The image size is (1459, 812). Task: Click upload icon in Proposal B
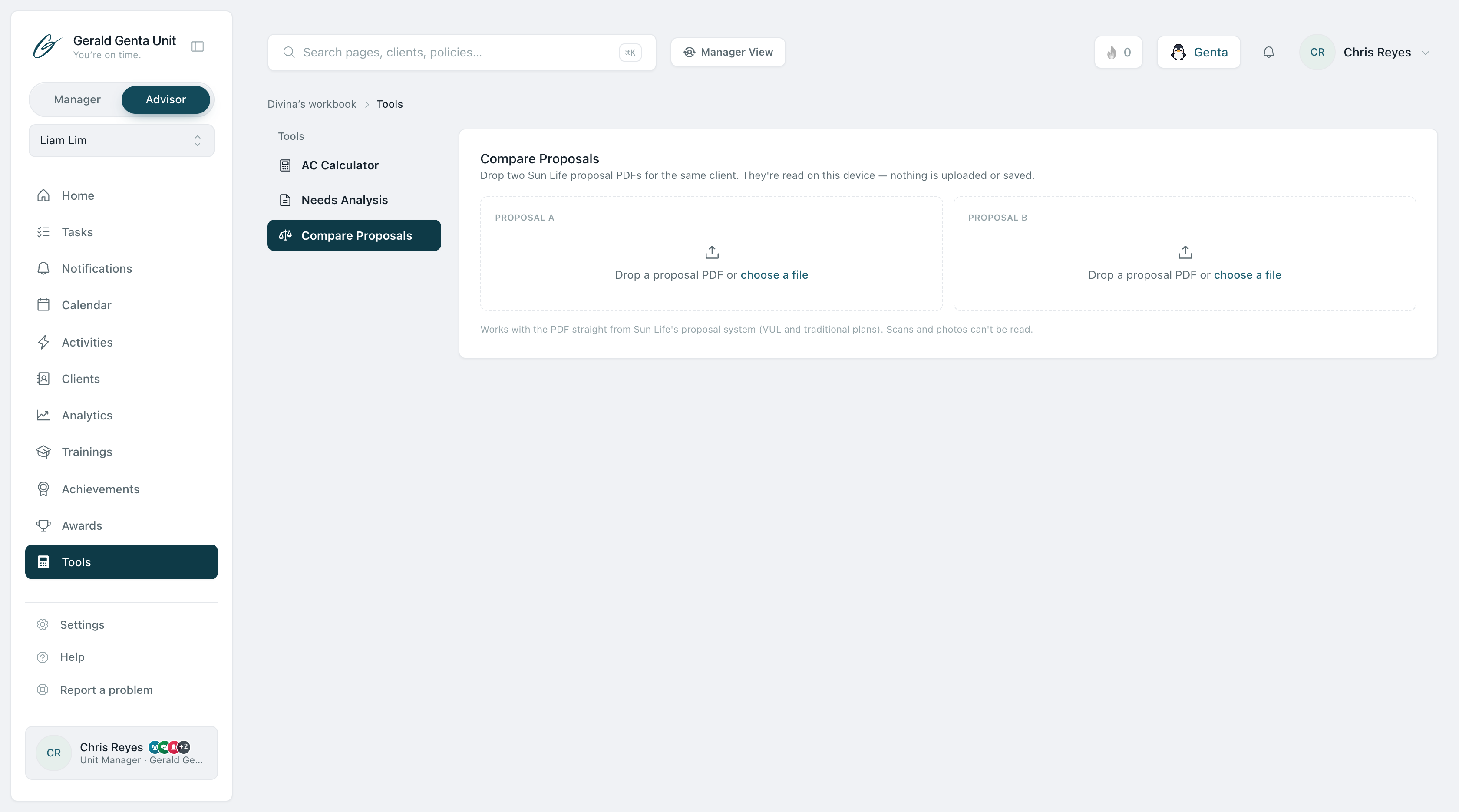point(1185,252)
